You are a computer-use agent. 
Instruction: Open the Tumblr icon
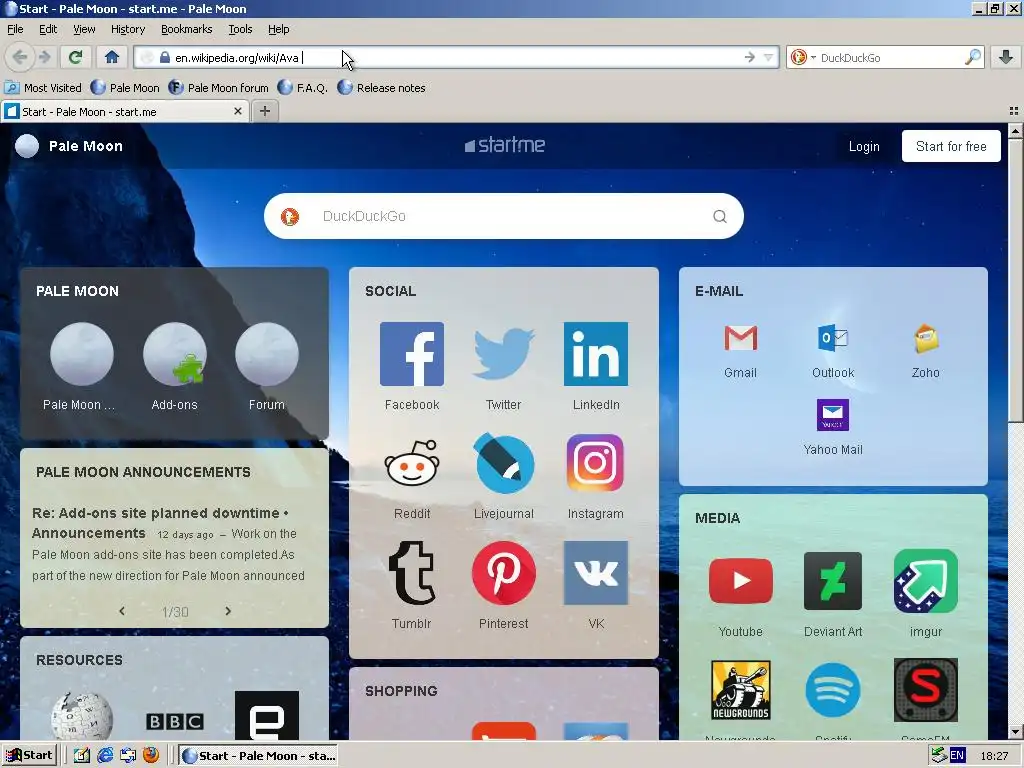pos(411,573)
